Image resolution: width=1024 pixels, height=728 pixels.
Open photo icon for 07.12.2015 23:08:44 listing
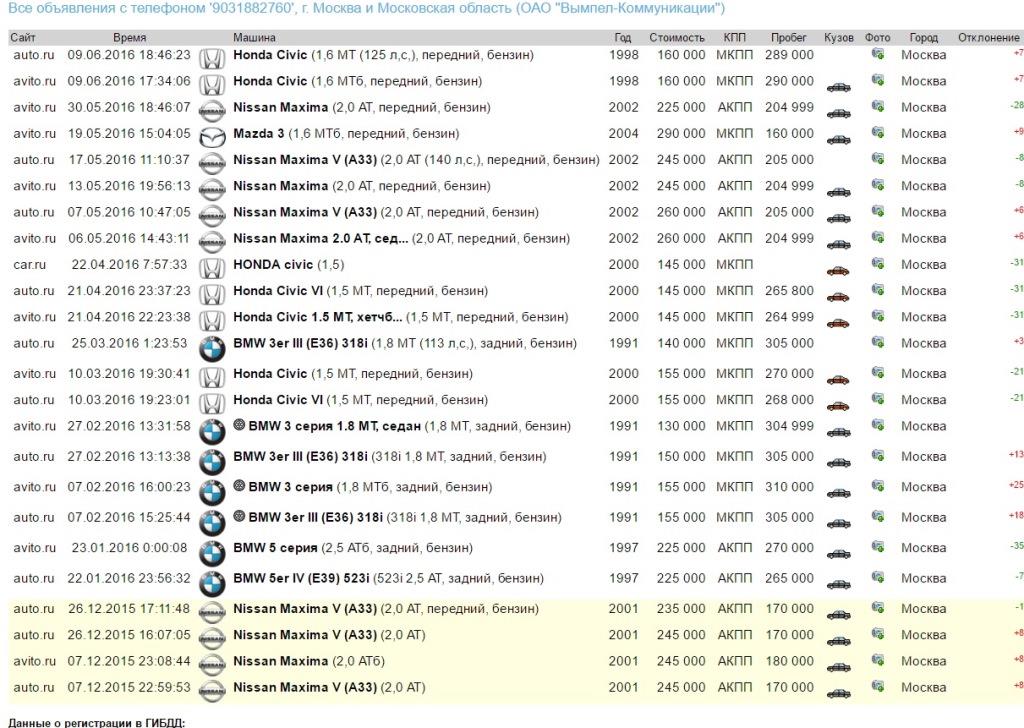[x=878, y=660]
